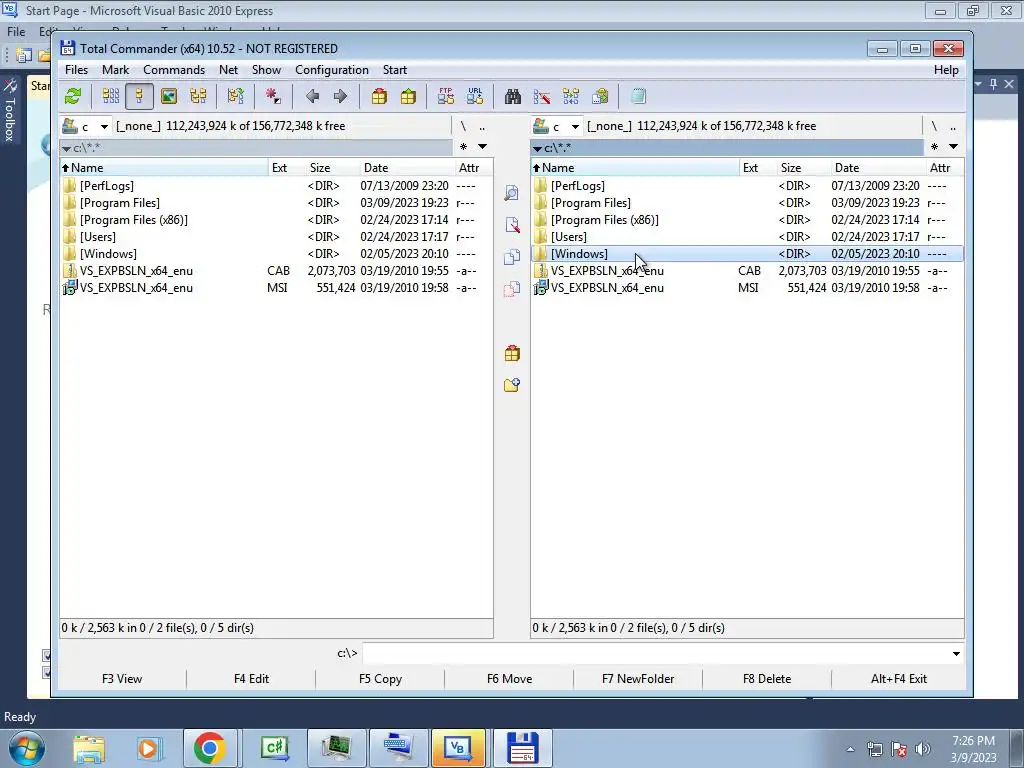The height and width of the screenshot is (768, 1024).
Task: Open the Notepad icon at toolbar end
Action: 638,97
